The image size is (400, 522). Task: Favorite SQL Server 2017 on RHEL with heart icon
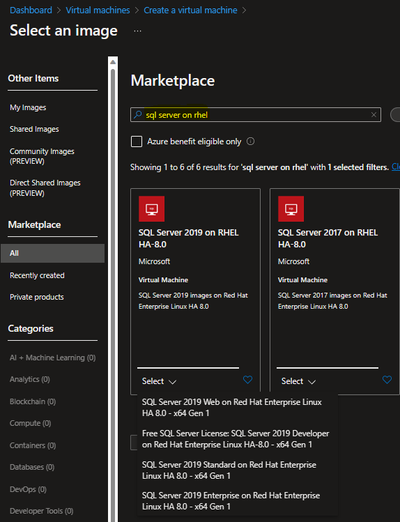tap(387, 380)
